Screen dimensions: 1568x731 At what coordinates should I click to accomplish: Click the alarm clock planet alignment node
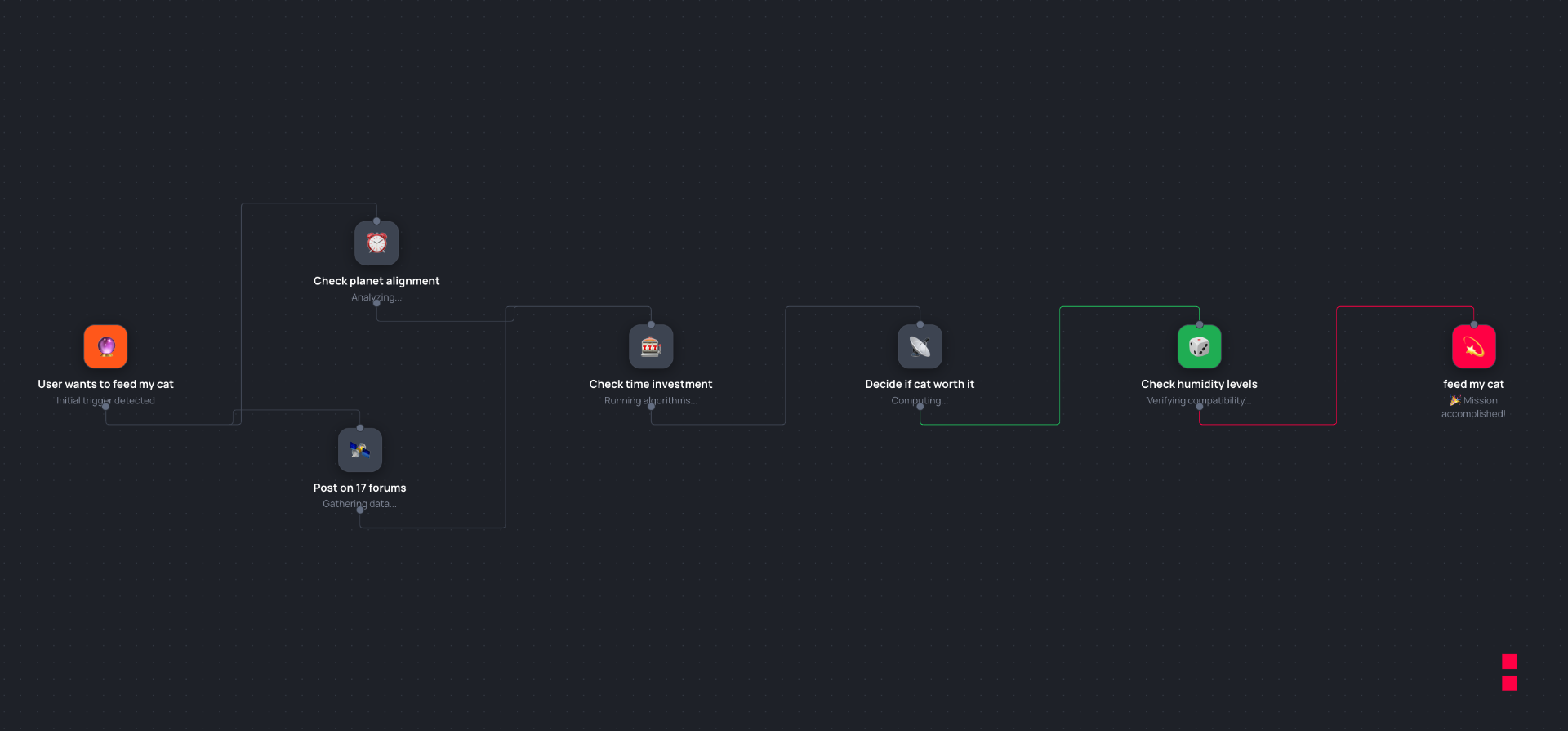376,243
